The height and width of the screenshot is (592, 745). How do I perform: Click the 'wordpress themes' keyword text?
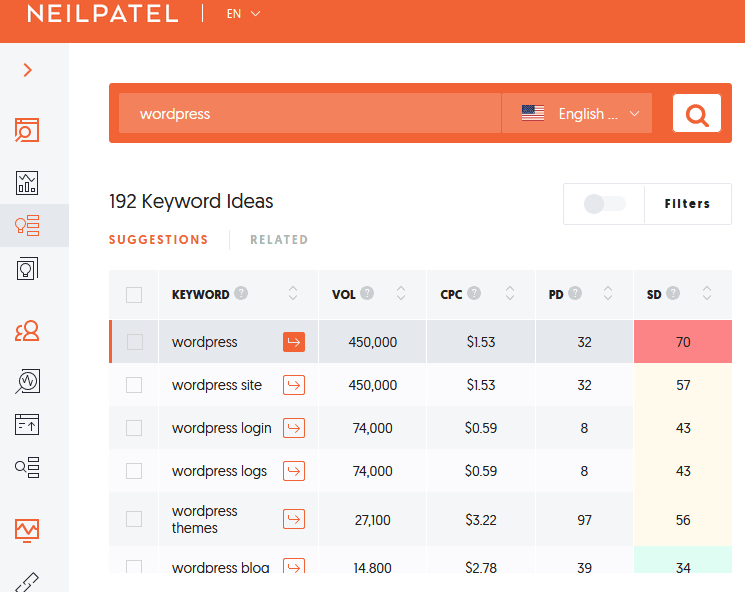[204, 519]
